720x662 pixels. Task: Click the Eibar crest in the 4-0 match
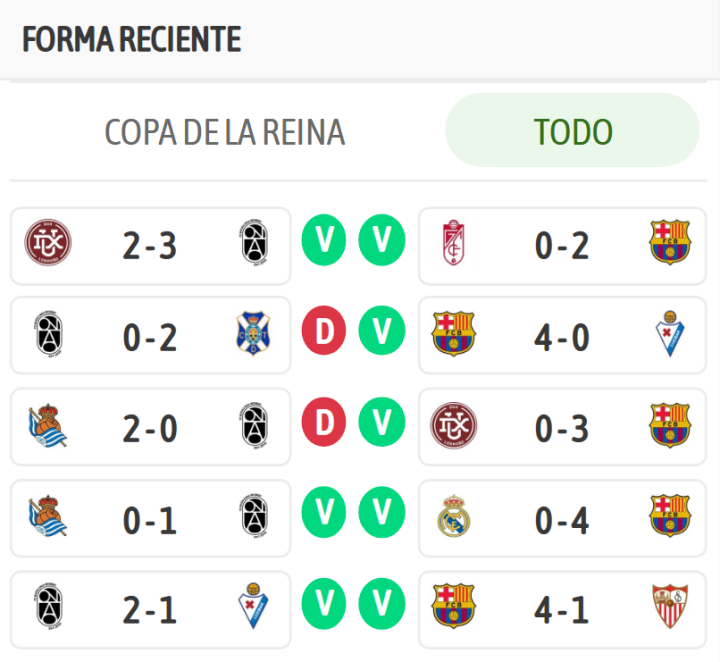(x=669, y=336)
